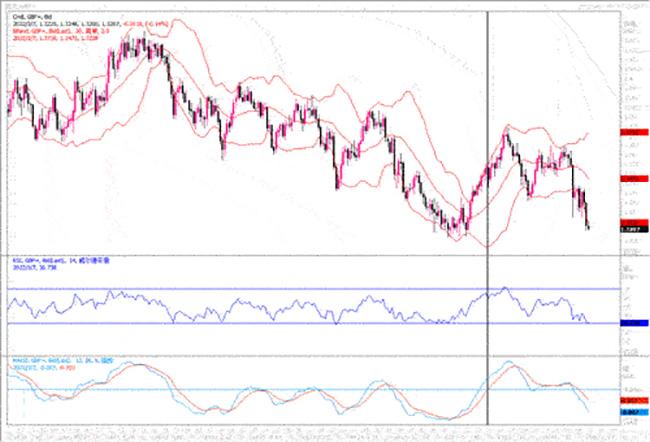Select the blue MACD value tag on right axis
The image size is (650, 442).
point(630,411)
